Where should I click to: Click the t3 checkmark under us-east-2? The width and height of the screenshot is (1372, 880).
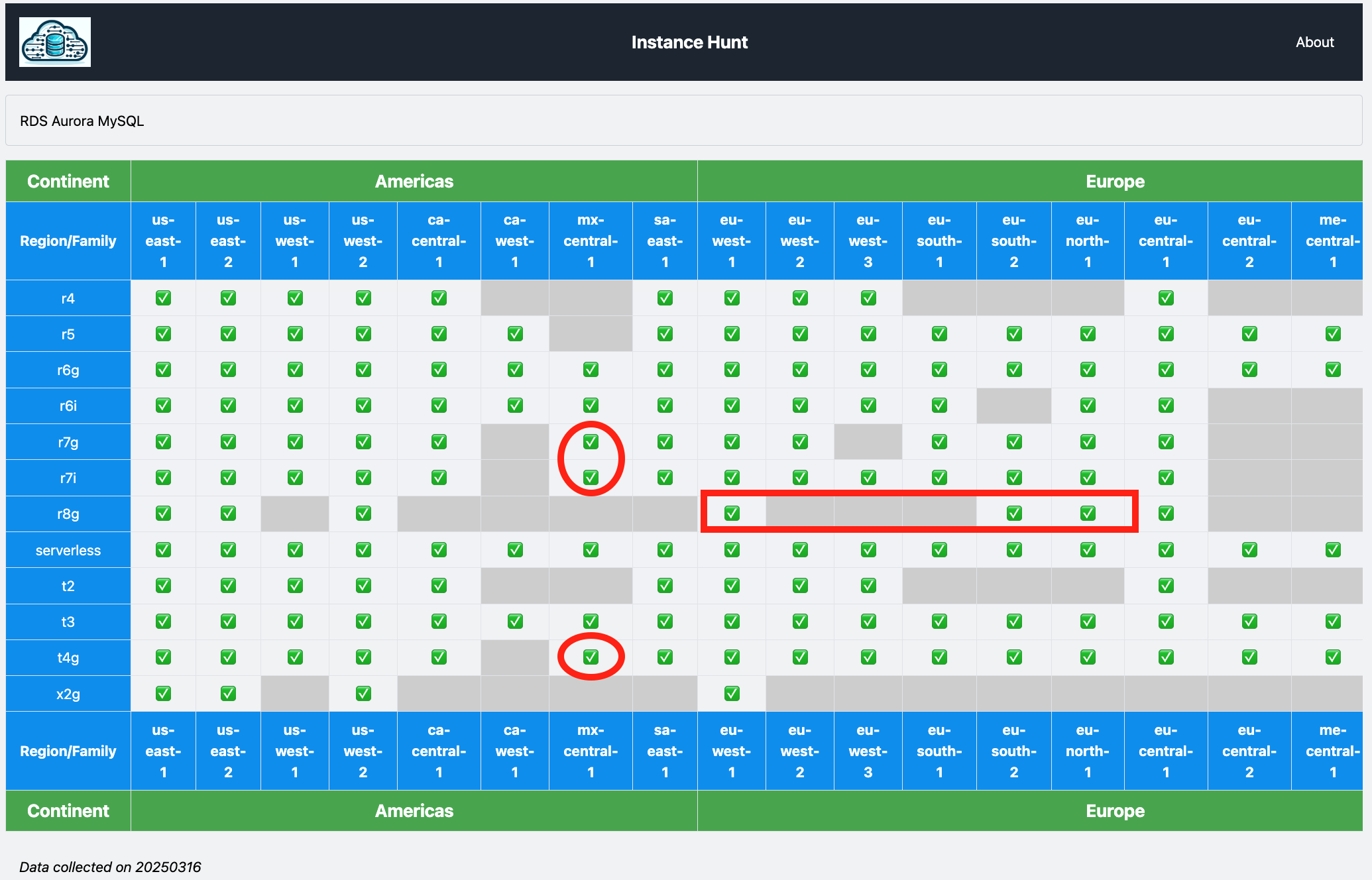tap(228, 621)
